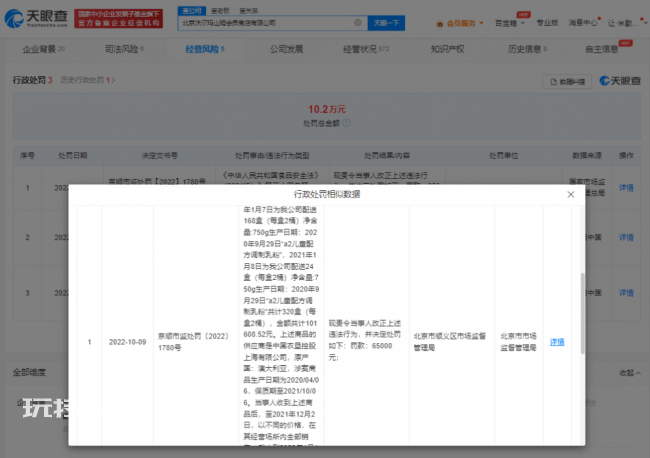Screen dimensions: 650x458
Task: Clear the search box with the X icon
Action: click(x=358, y=22)
